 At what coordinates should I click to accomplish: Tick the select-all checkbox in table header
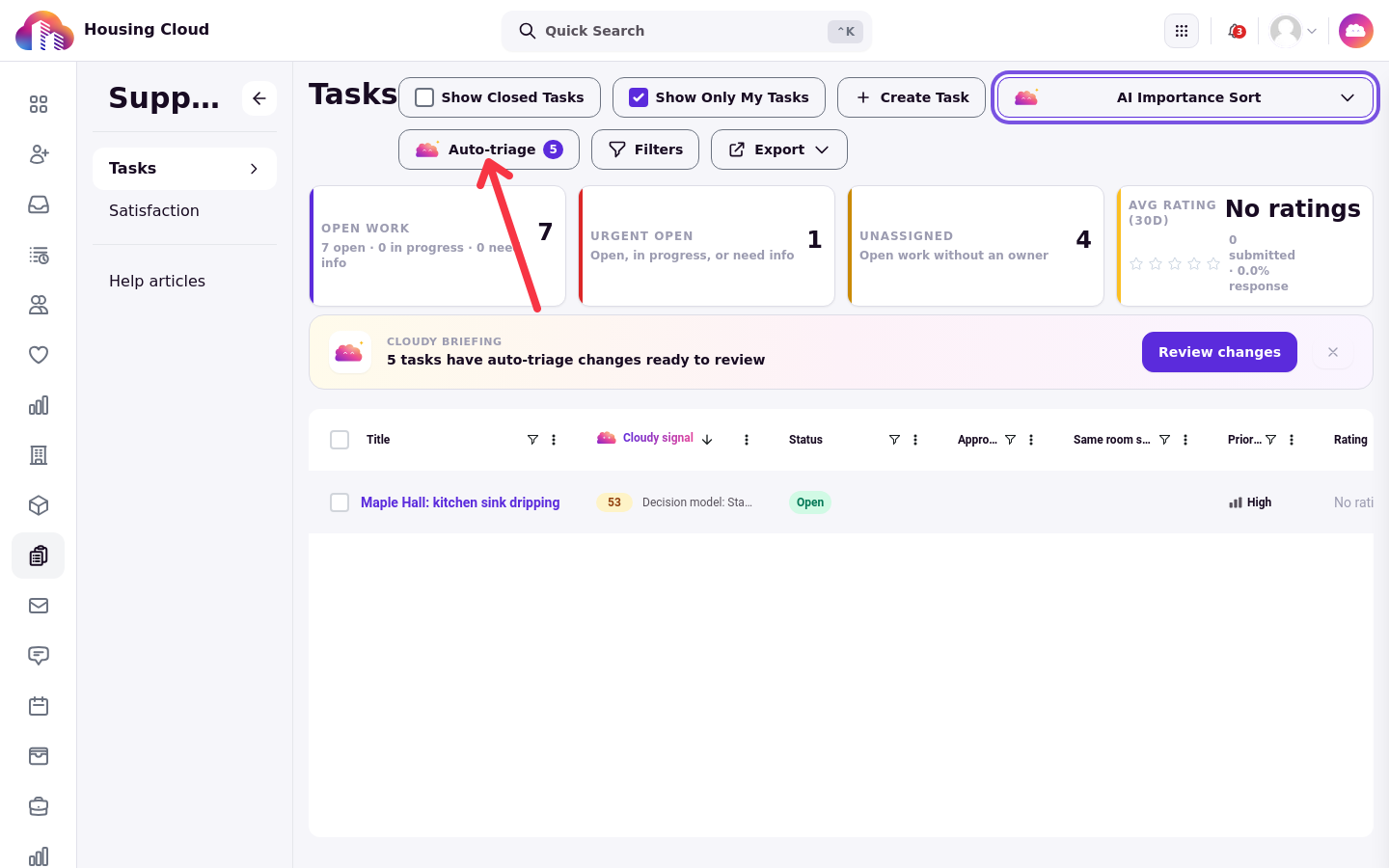[x=340, y=440]
